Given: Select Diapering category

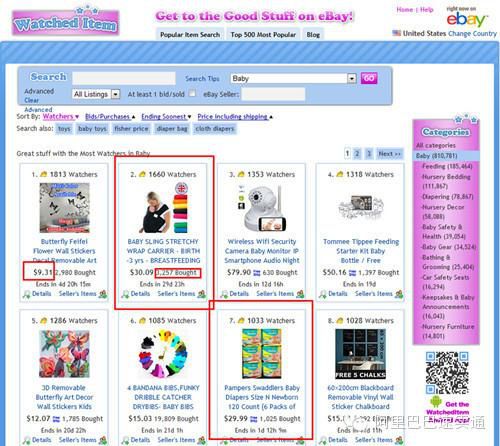Looking at the screenshot, I should (x=447, y=196).
